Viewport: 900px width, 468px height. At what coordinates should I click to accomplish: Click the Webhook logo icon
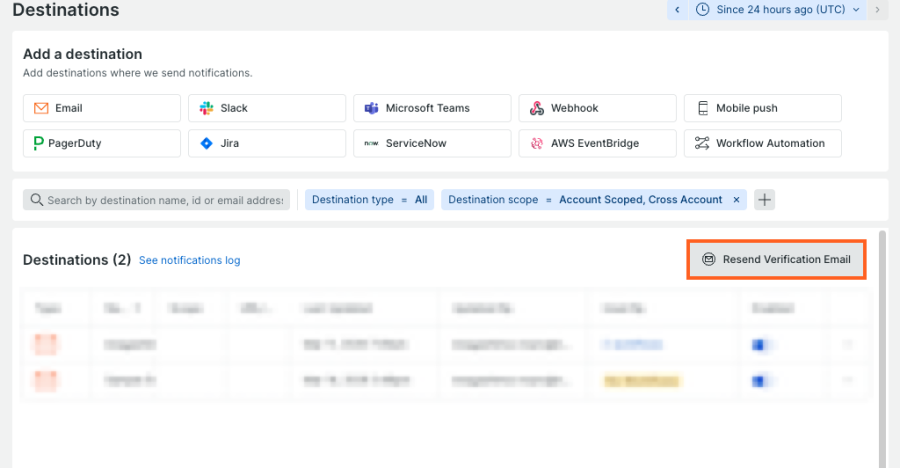(537, 108)
